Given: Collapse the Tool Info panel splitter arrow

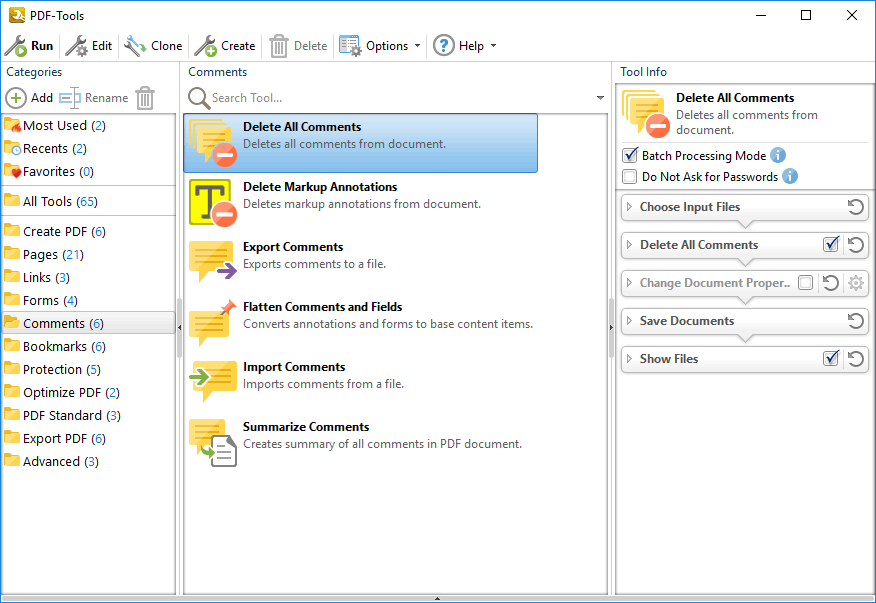Looking at the screenshot, I should 611,327.
